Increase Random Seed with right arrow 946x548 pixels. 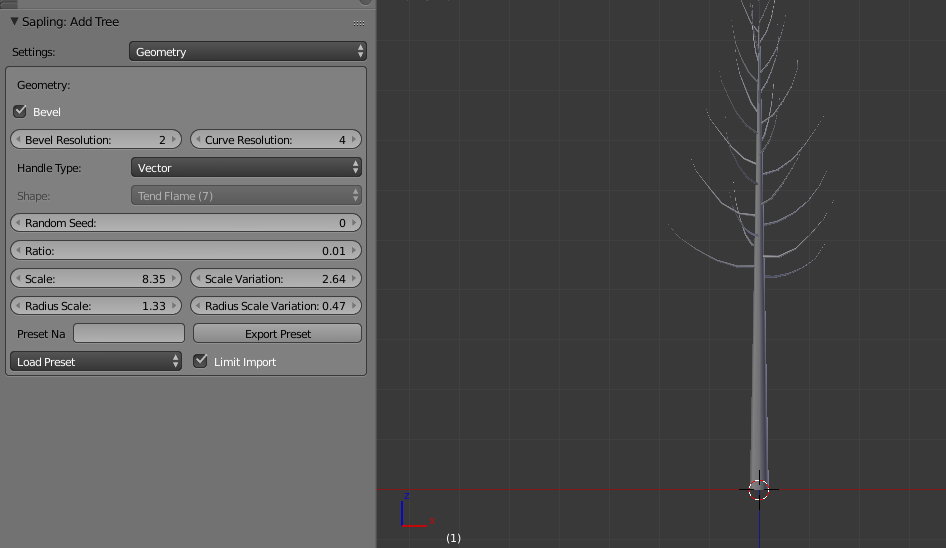click(x=354, y=223)
